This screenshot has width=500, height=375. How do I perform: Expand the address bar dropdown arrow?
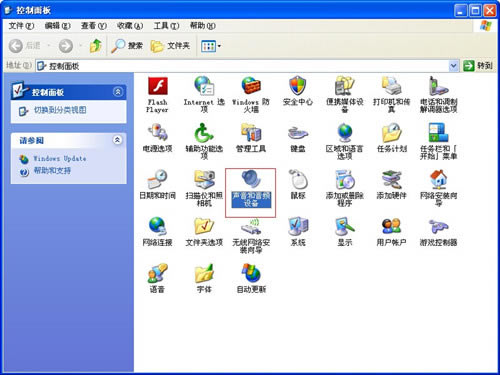point(453,66)
